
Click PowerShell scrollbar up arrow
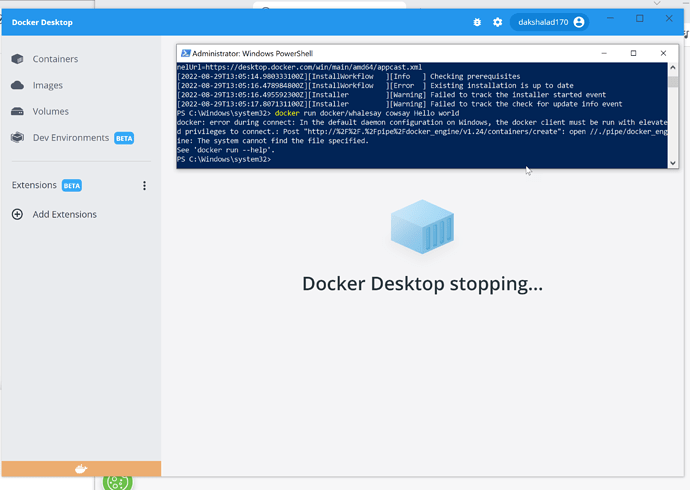(x=673, y=68)
